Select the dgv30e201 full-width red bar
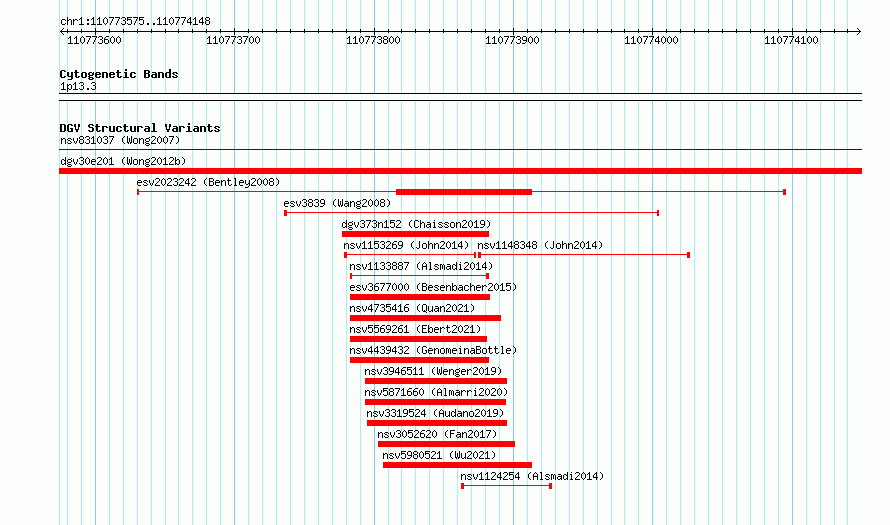890x525 pixels. (460, 171)
